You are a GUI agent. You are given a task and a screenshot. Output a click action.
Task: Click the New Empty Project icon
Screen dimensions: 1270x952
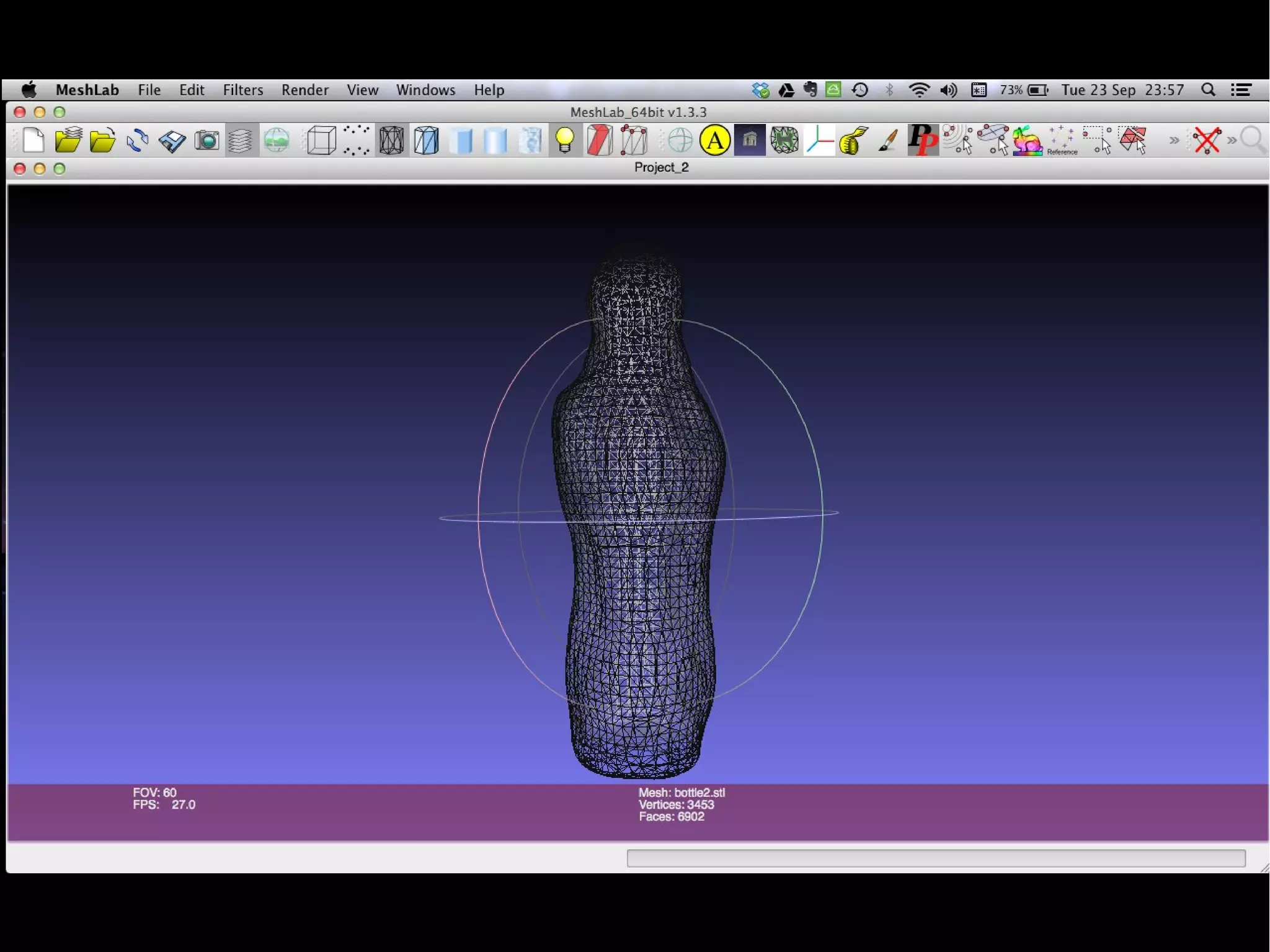click(x=33, y=140)
